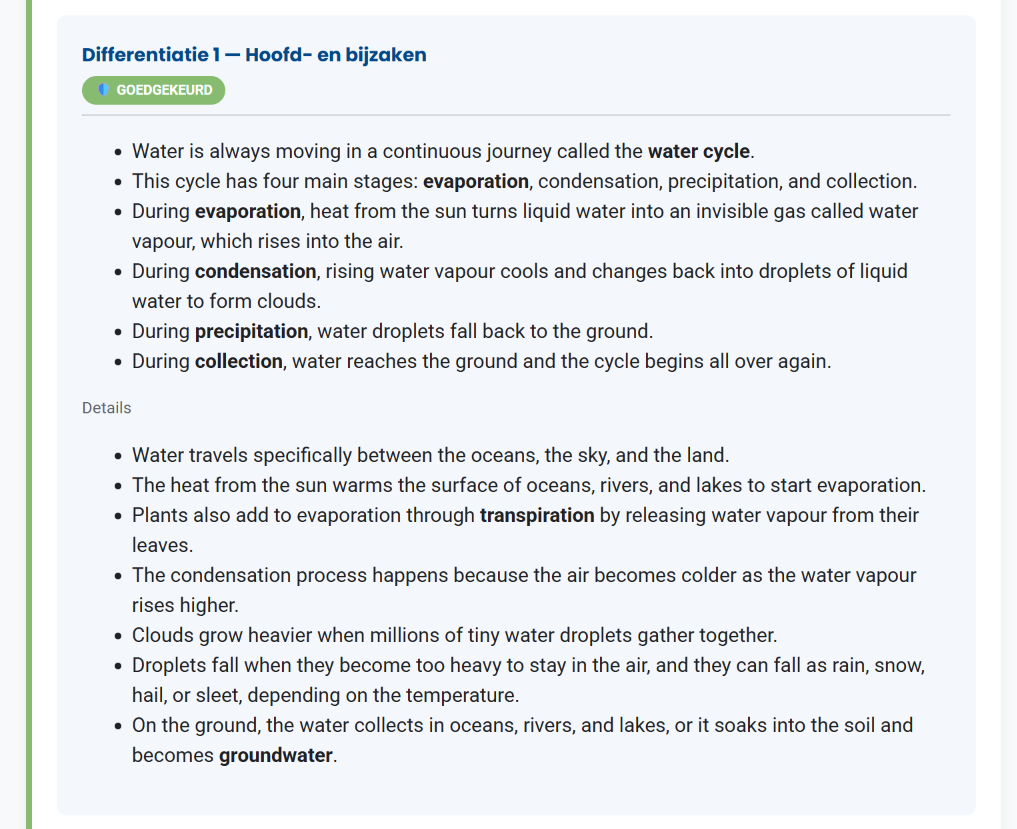The height and width of the screenshot is (829, 1017).
Task: Select the bold word condensation
Action: (x=256, y=271)
